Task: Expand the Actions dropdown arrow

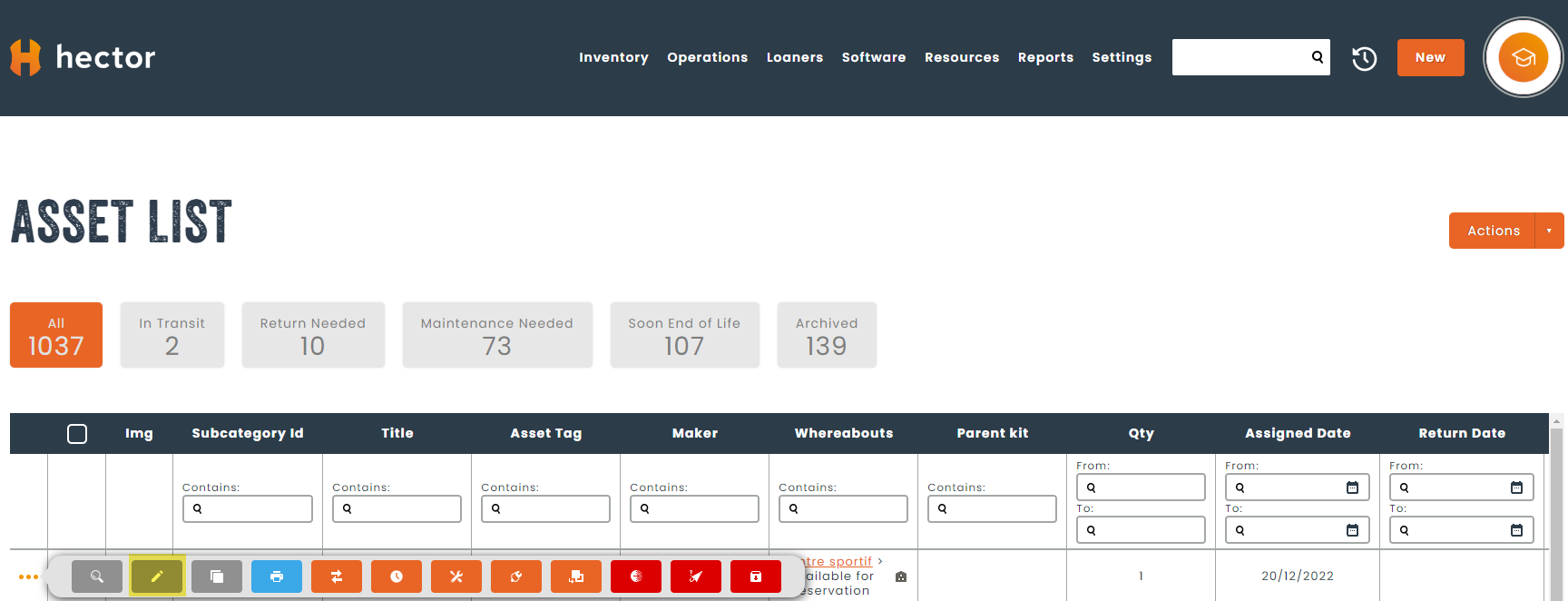Action: click(1549, 231)
